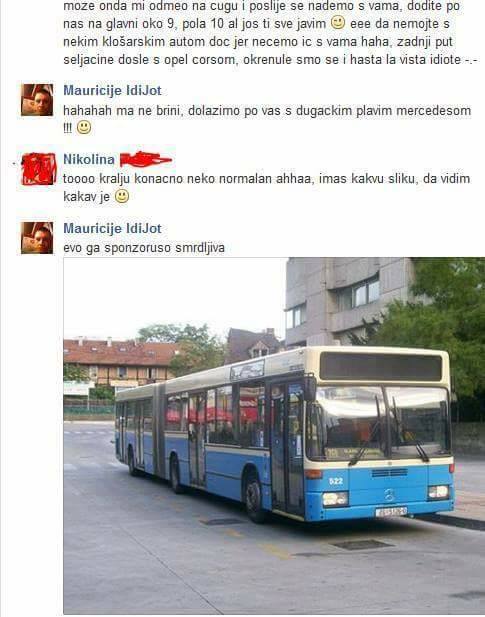The width and height of the screenshot is (485, 617).
Task: Open the attached blue bus photo
Action: pos(274,436)
